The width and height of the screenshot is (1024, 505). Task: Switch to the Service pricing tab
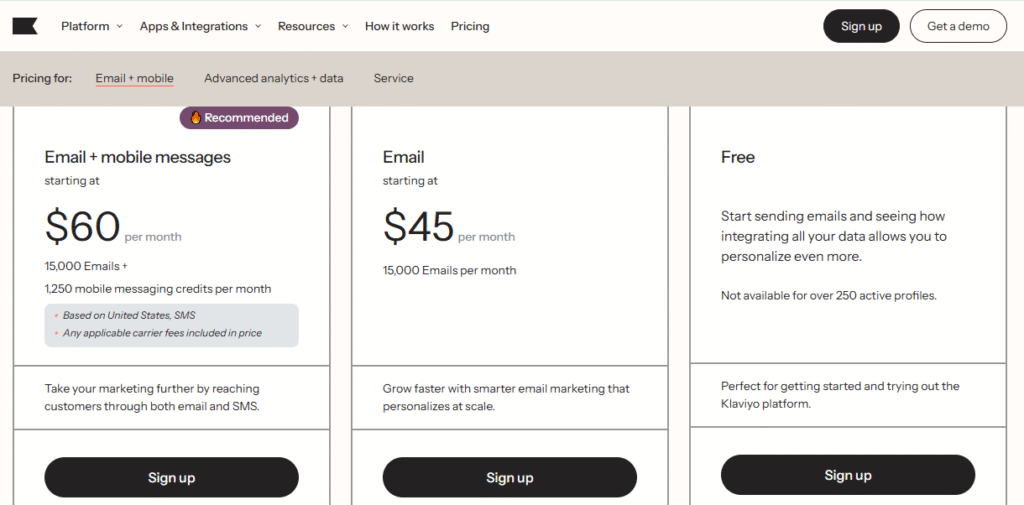(x=393, y=78)
